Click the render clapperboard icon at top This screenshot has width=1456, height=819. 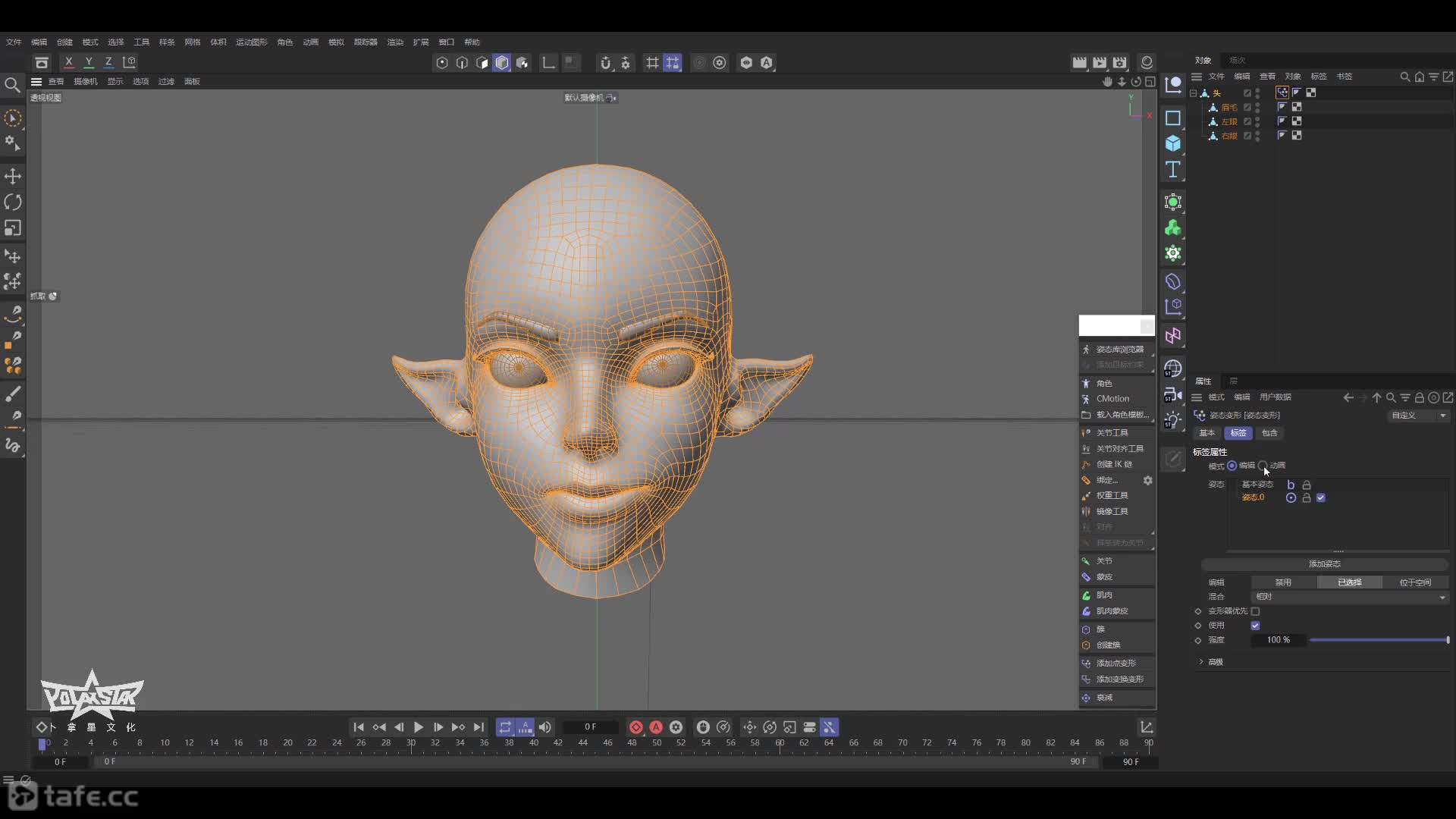(1079, 62)
